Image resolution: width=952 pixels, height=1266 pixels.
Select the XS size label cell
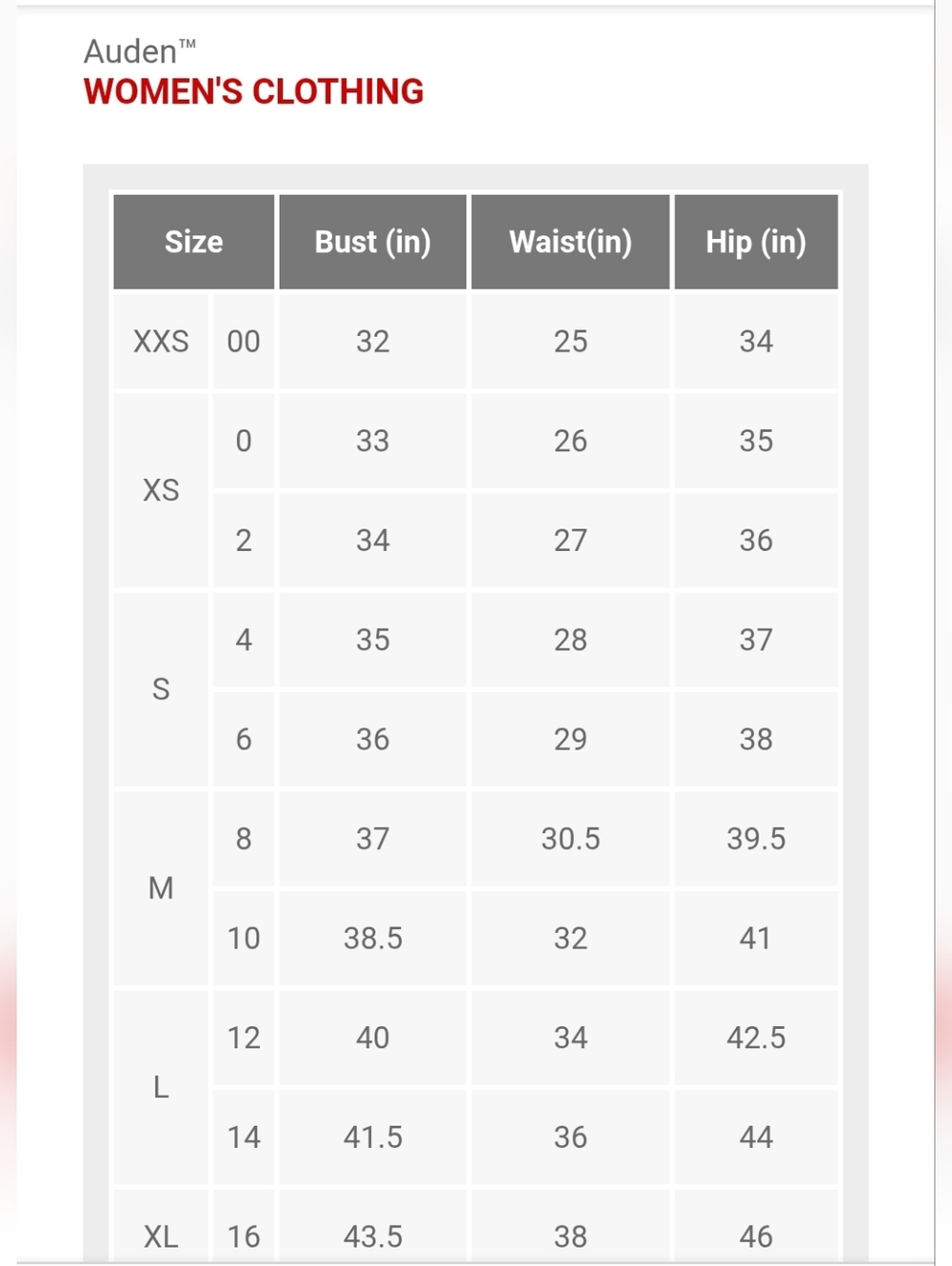pyautogui.click(x=161, y=490)
